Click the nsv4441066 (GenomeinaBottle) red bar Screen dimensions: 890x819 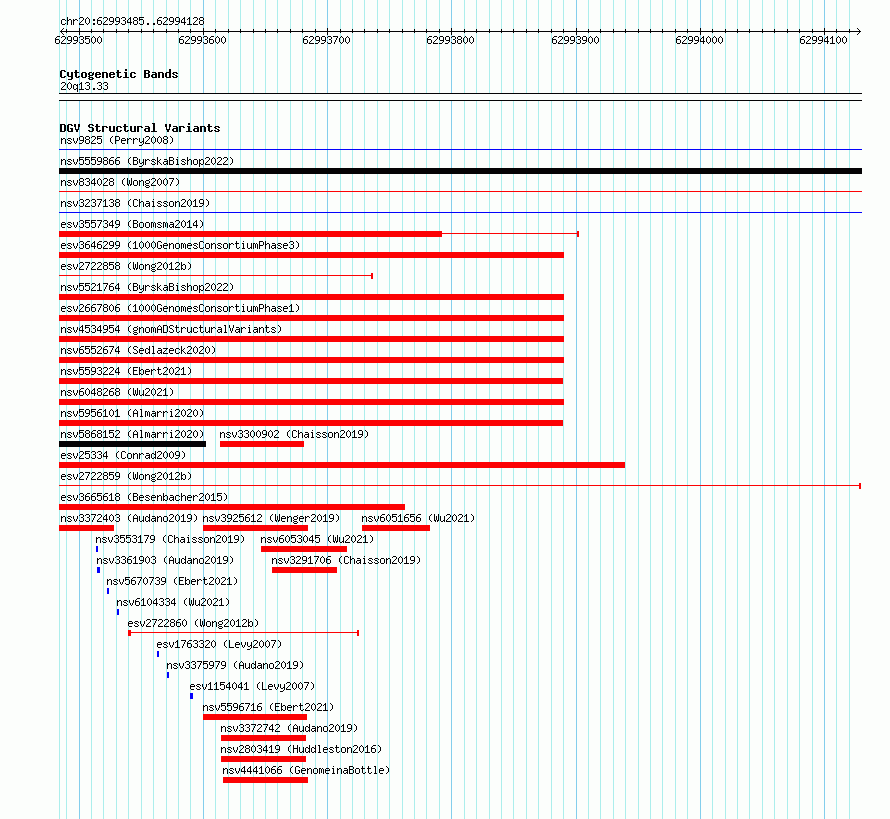click(265, 780)
